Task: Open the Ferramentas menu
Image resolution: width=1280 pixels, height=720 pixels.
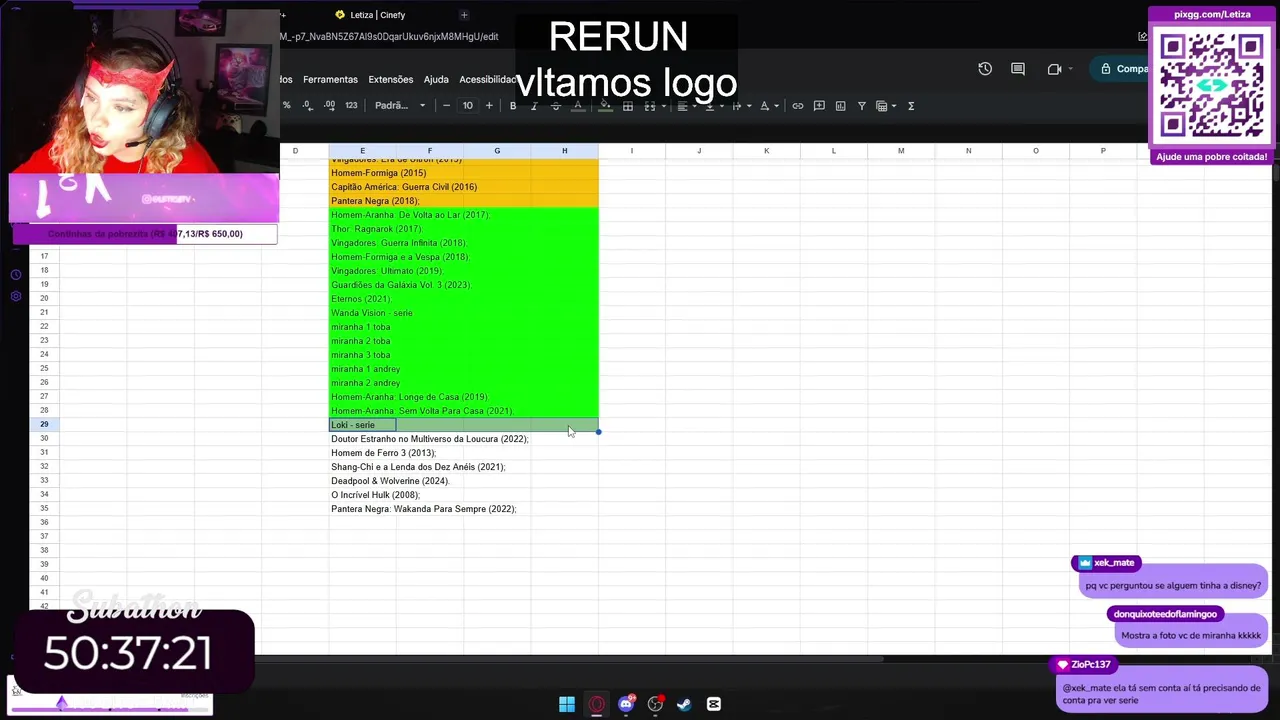Action: coord(330,80)
